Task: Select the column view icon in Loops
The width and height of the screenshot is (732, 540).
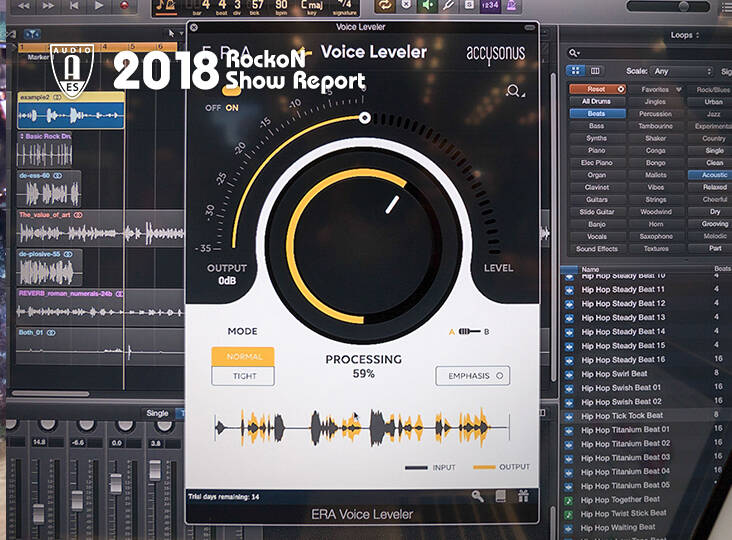Action: click(595, 71)
